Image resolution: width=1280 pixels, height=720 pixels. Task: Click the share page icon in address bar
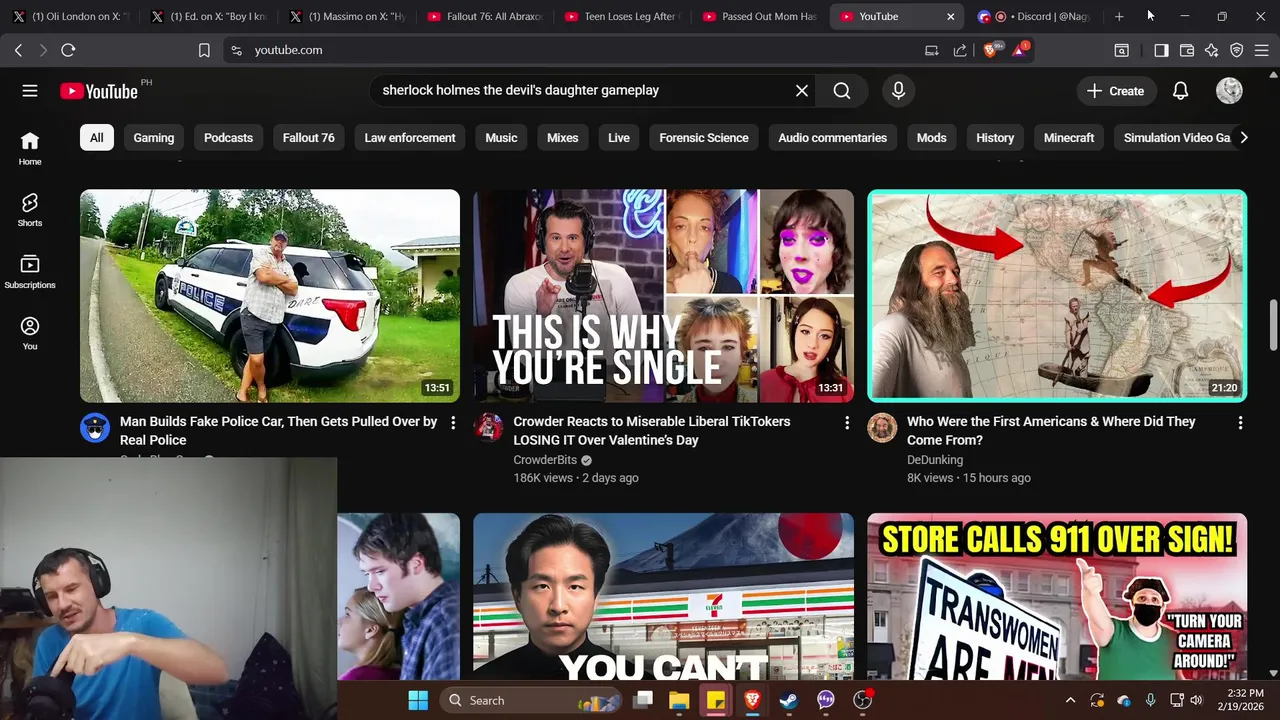[960, 50]
